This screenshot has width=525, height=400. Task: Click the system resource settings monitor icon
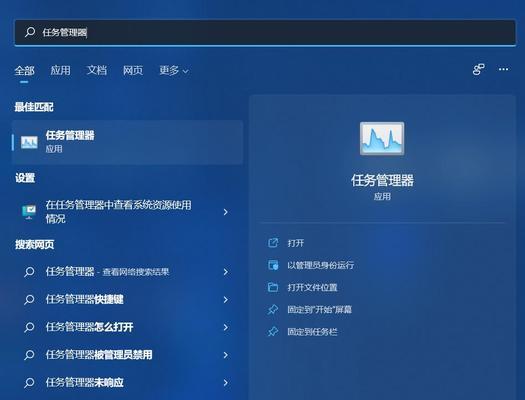click(x=29, y=212)
